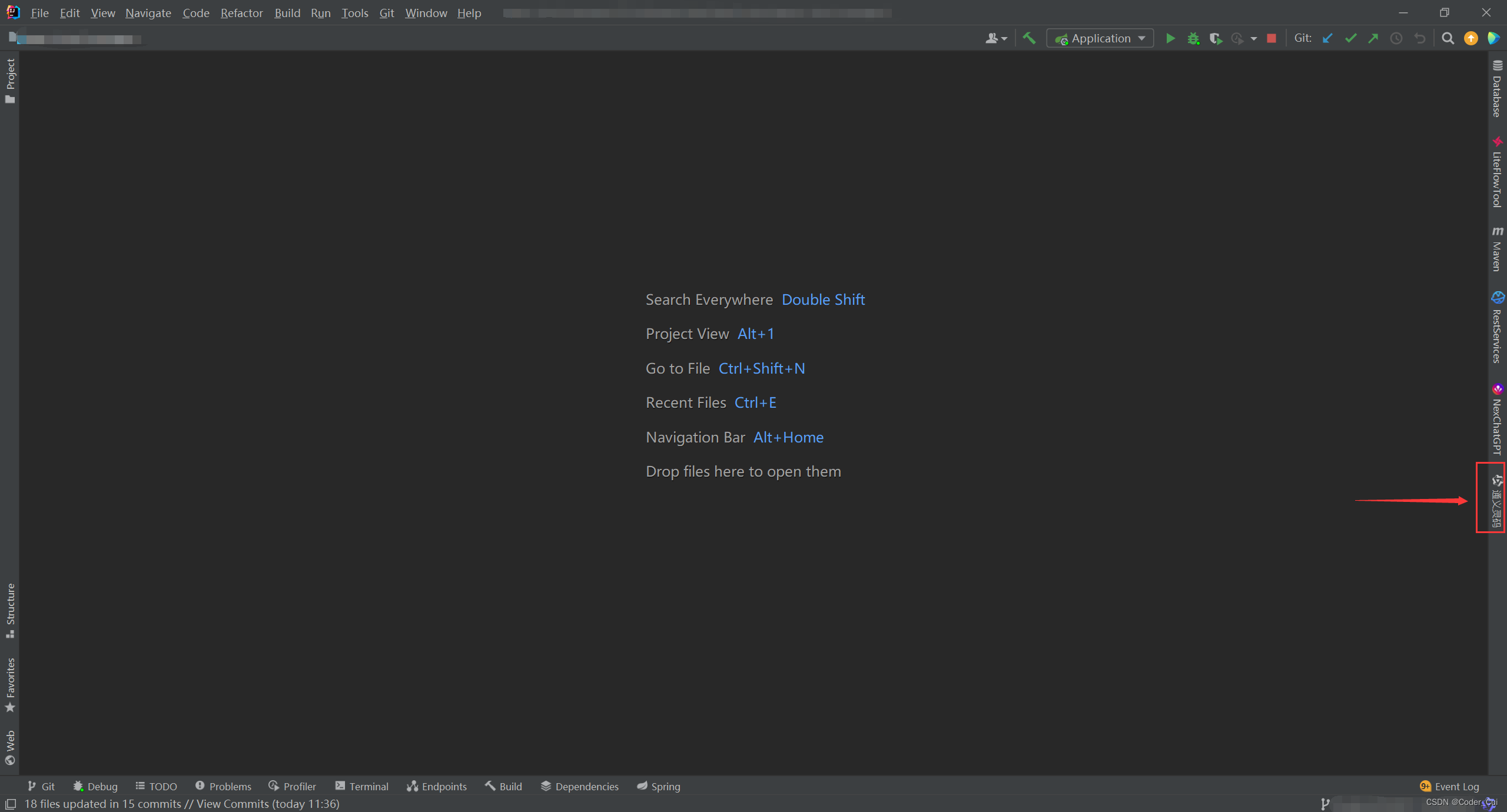This screenshot has width=1507, height=812.
Task: Expand the Code With Me user dropdown
Action: [996, 38]
